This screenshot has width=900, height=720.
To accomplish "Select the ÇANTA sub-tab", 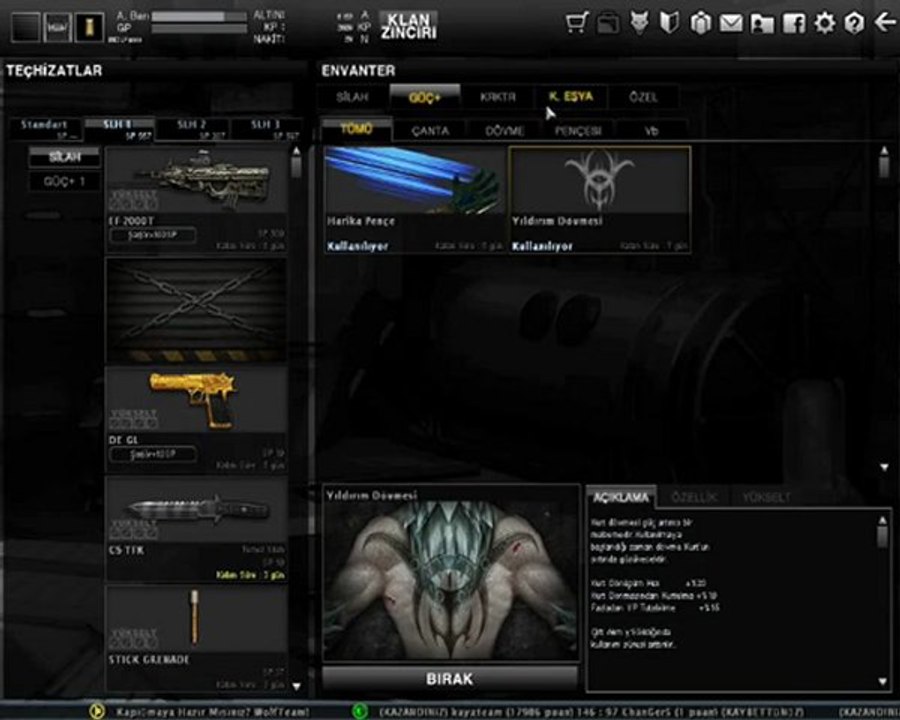I will click(x=430, y=131).
